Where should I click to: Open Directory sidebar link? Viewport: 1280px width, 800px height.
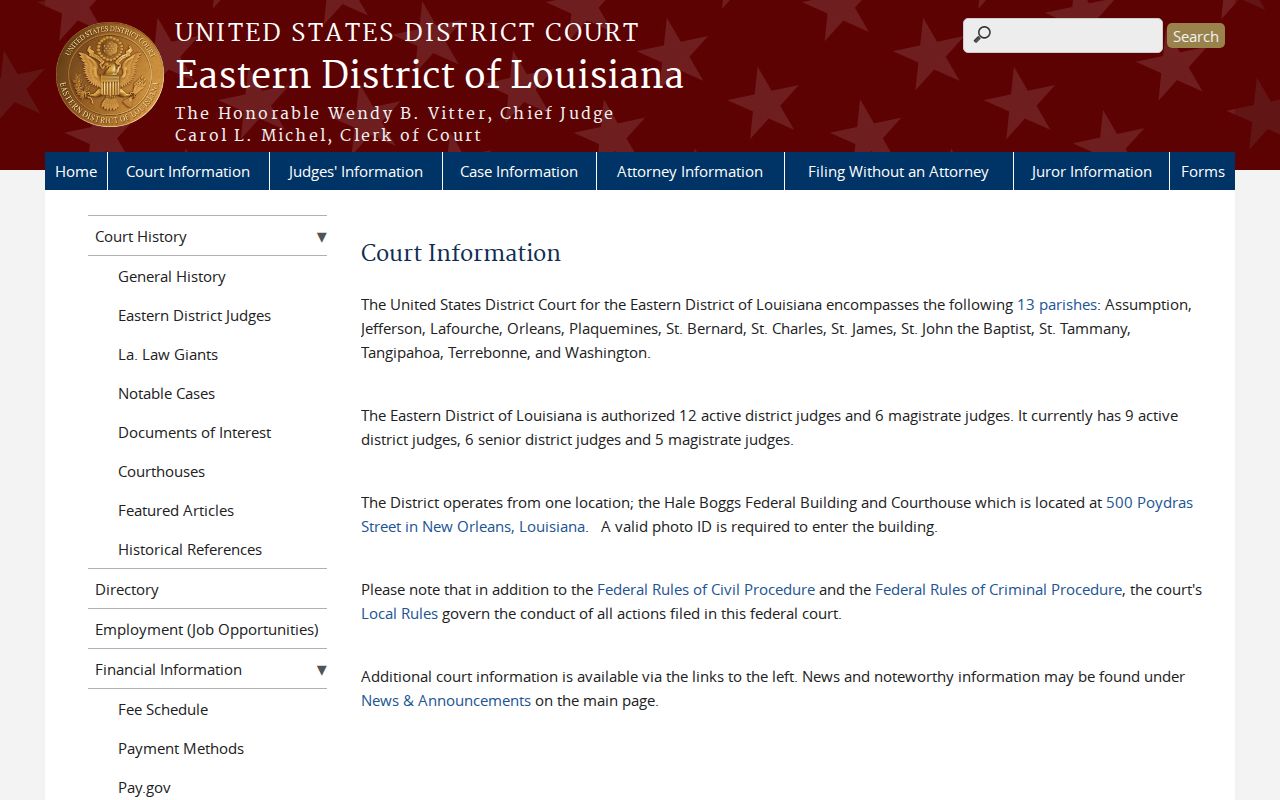127,590
